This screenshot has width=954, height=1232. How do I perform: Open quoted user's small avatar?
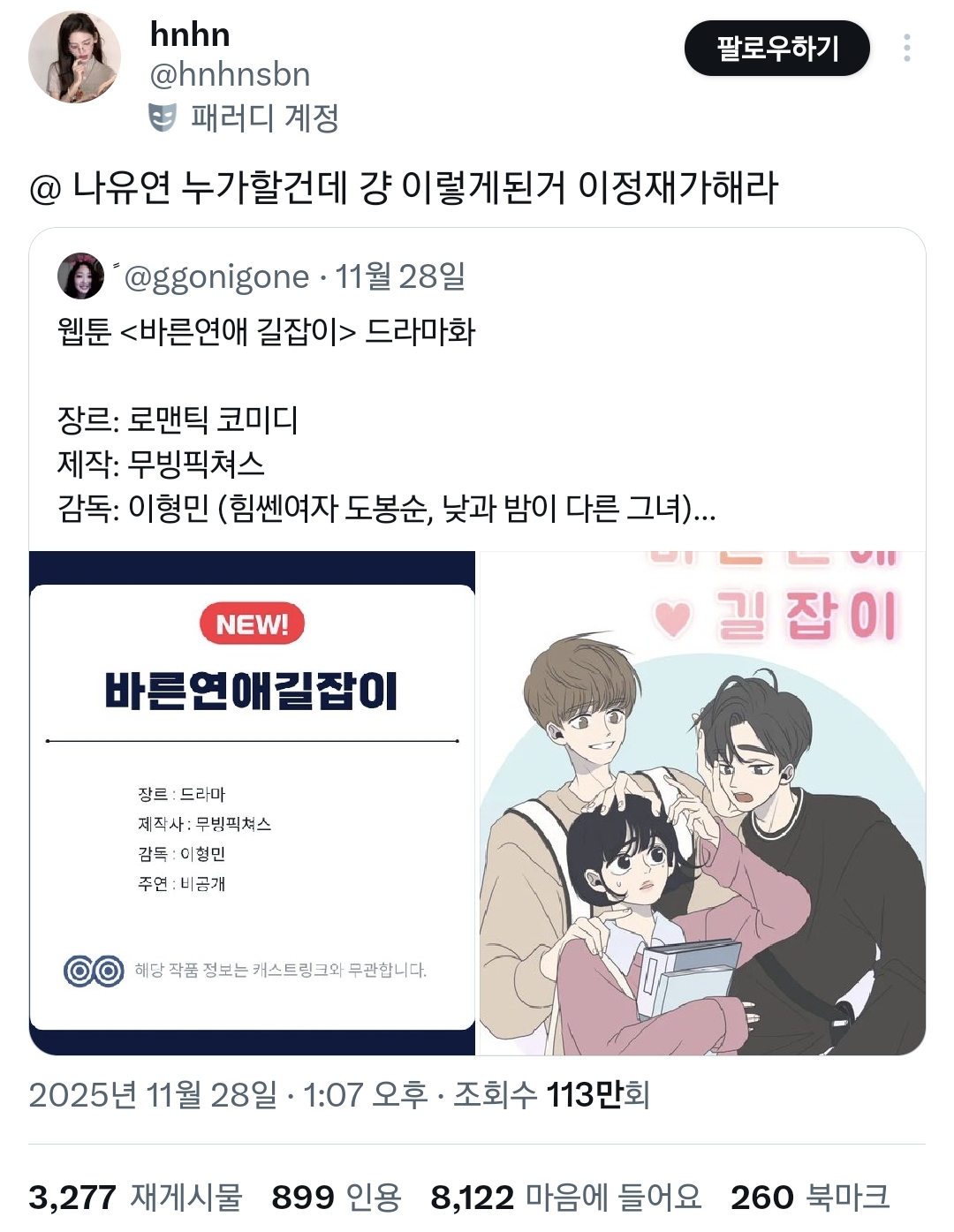(x=80, y=276)
